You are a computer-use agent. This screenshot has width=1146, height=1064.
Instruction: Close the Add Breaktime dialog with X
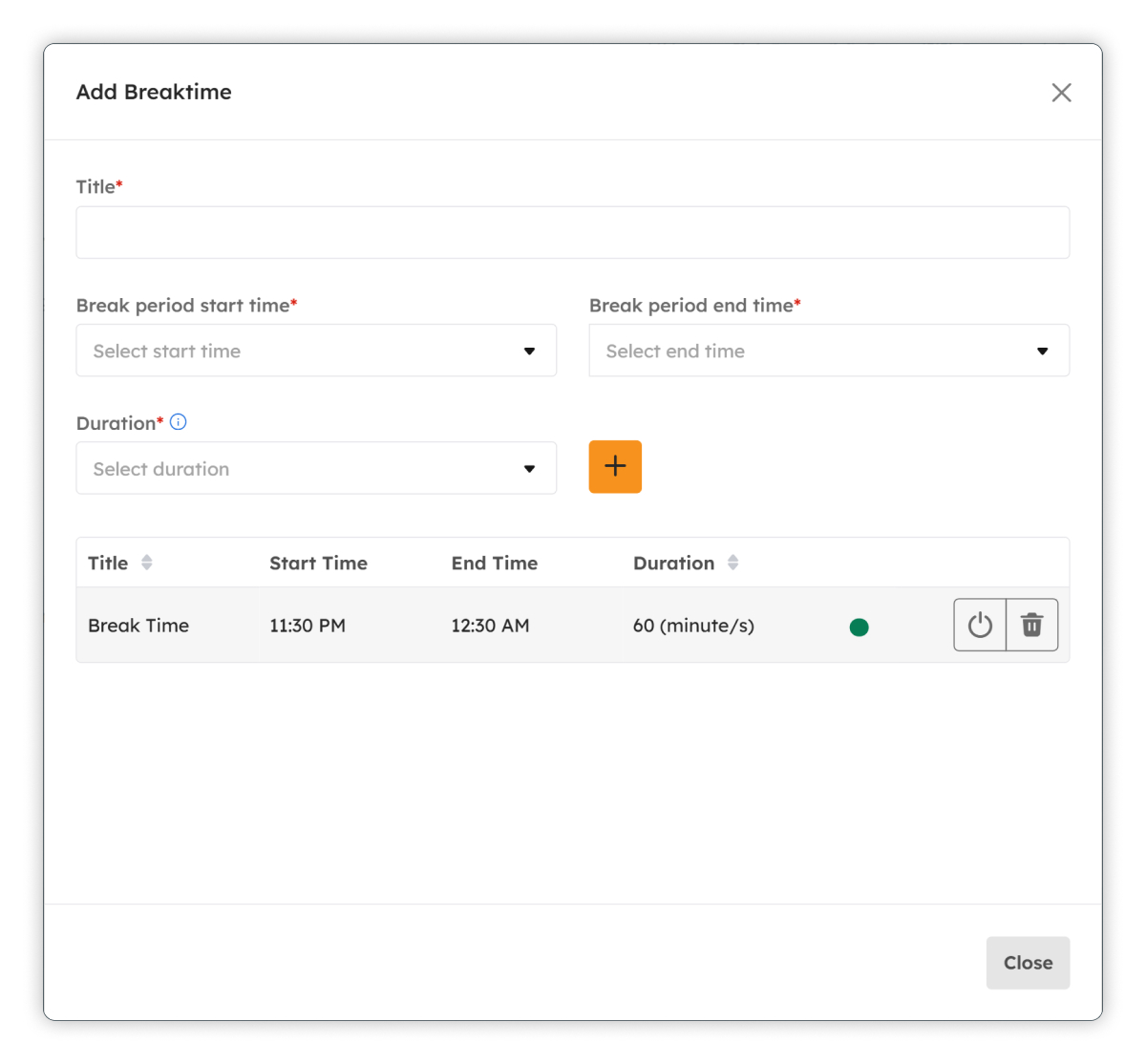pyautogui.click(x=1061, y=93)
